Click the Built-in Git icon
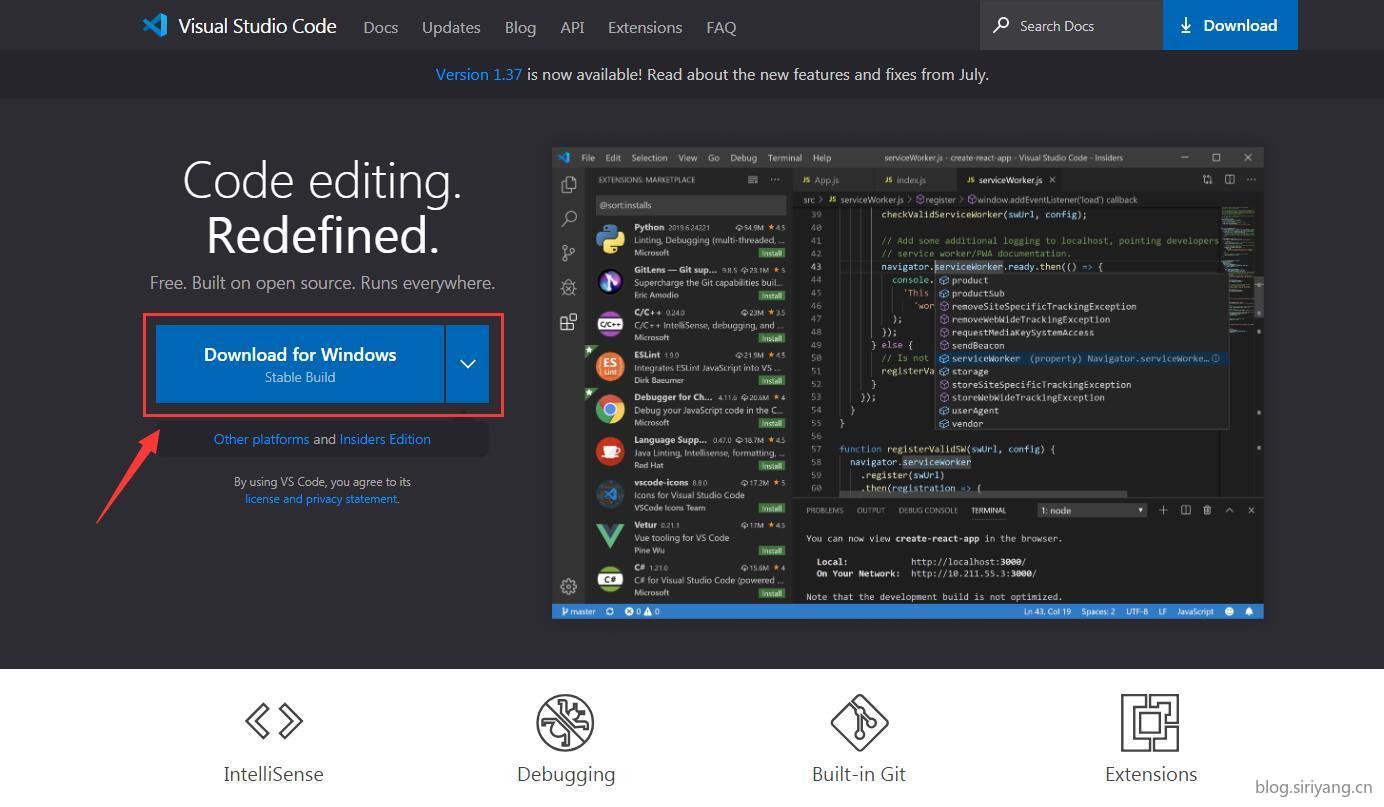Viewport: 1384px width, 807px height. coord(859,722)
